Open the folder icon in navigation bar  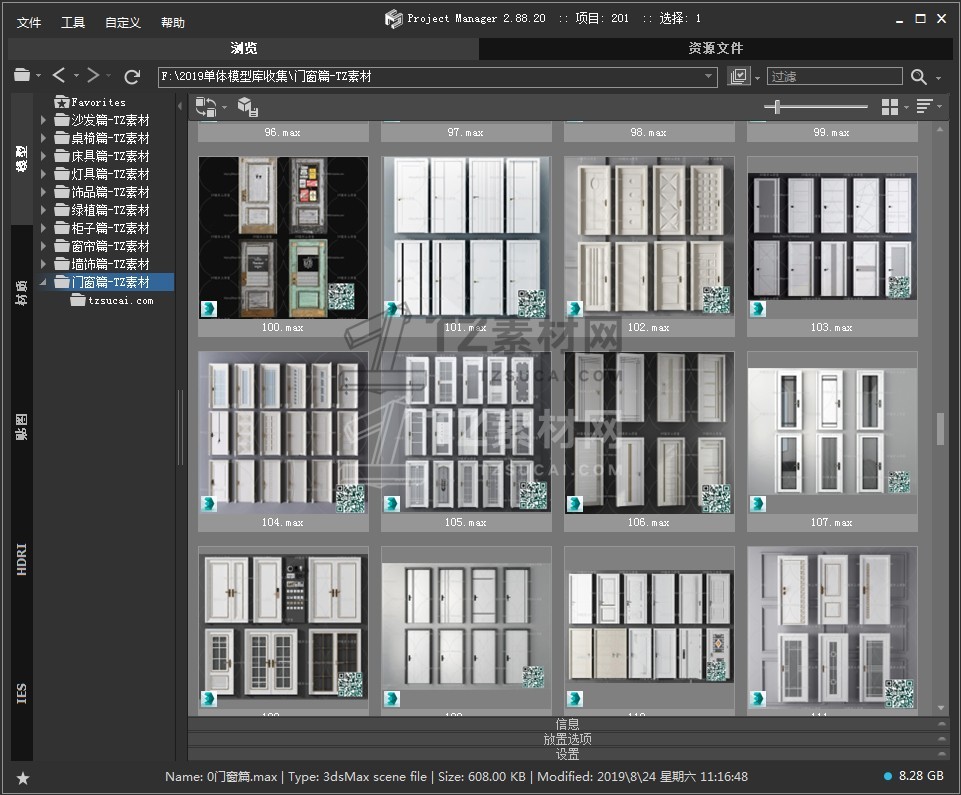[x=22, y=76]
